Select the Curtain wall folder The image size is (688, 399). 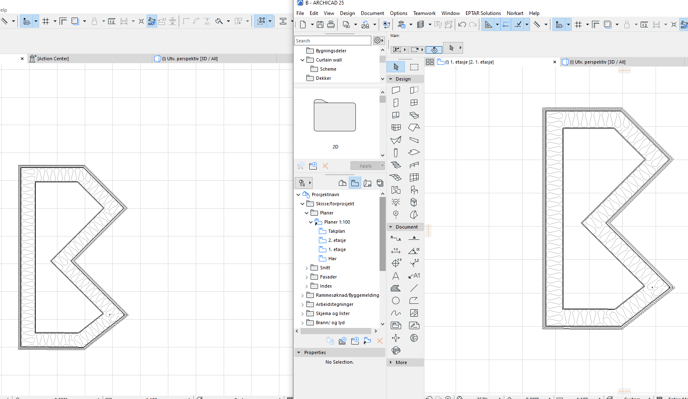(329, 60)
